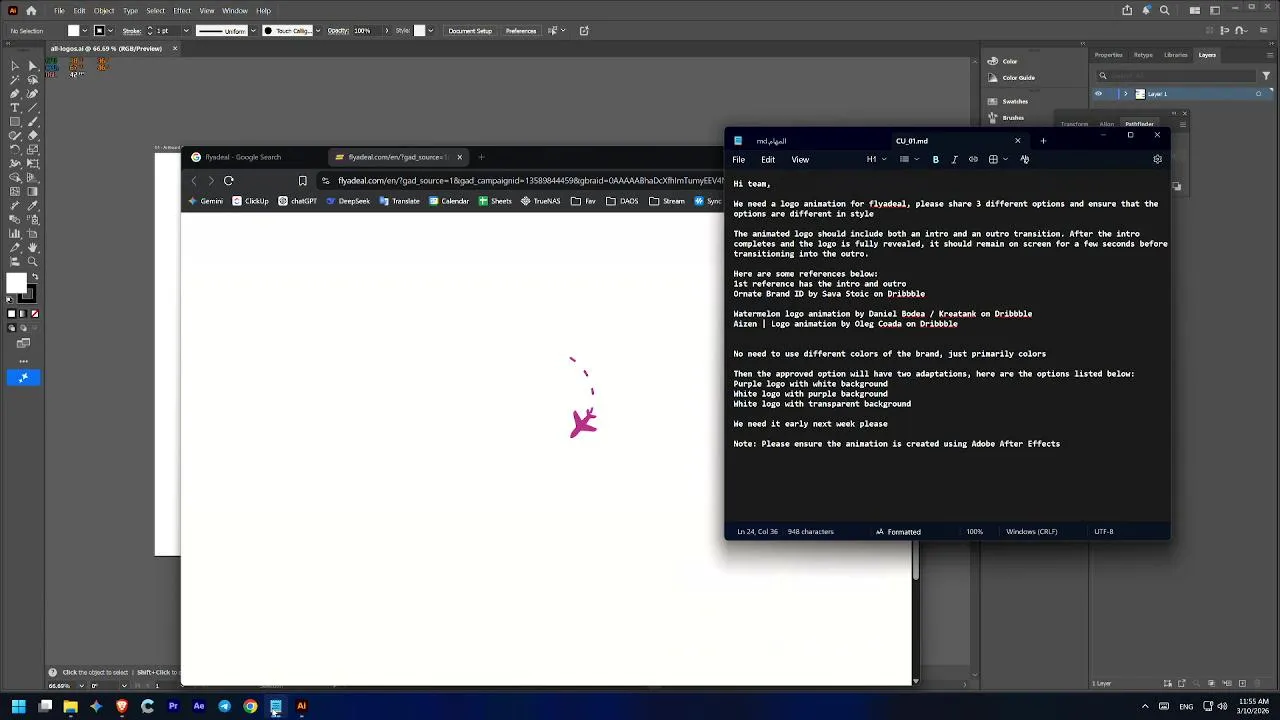Open the ChatGPT bookmark in Chrome
Viewport: 1280px width, 720px height.
click(x=297, y=201)
